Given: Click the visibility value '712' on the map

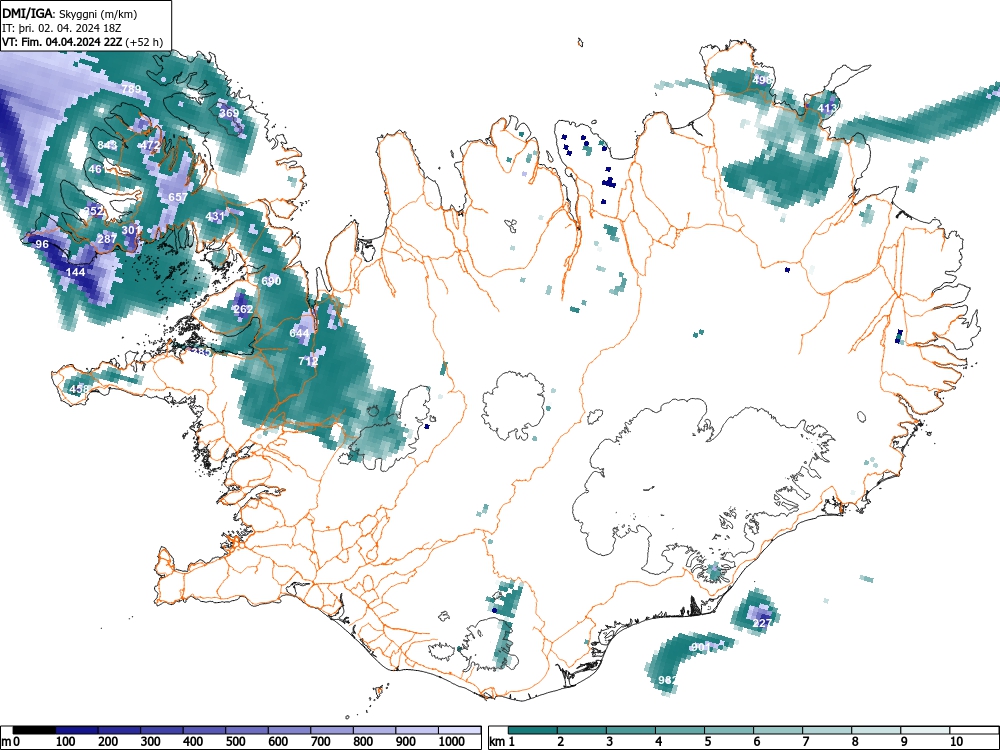Looking at the screenshot, I should 308,362.
